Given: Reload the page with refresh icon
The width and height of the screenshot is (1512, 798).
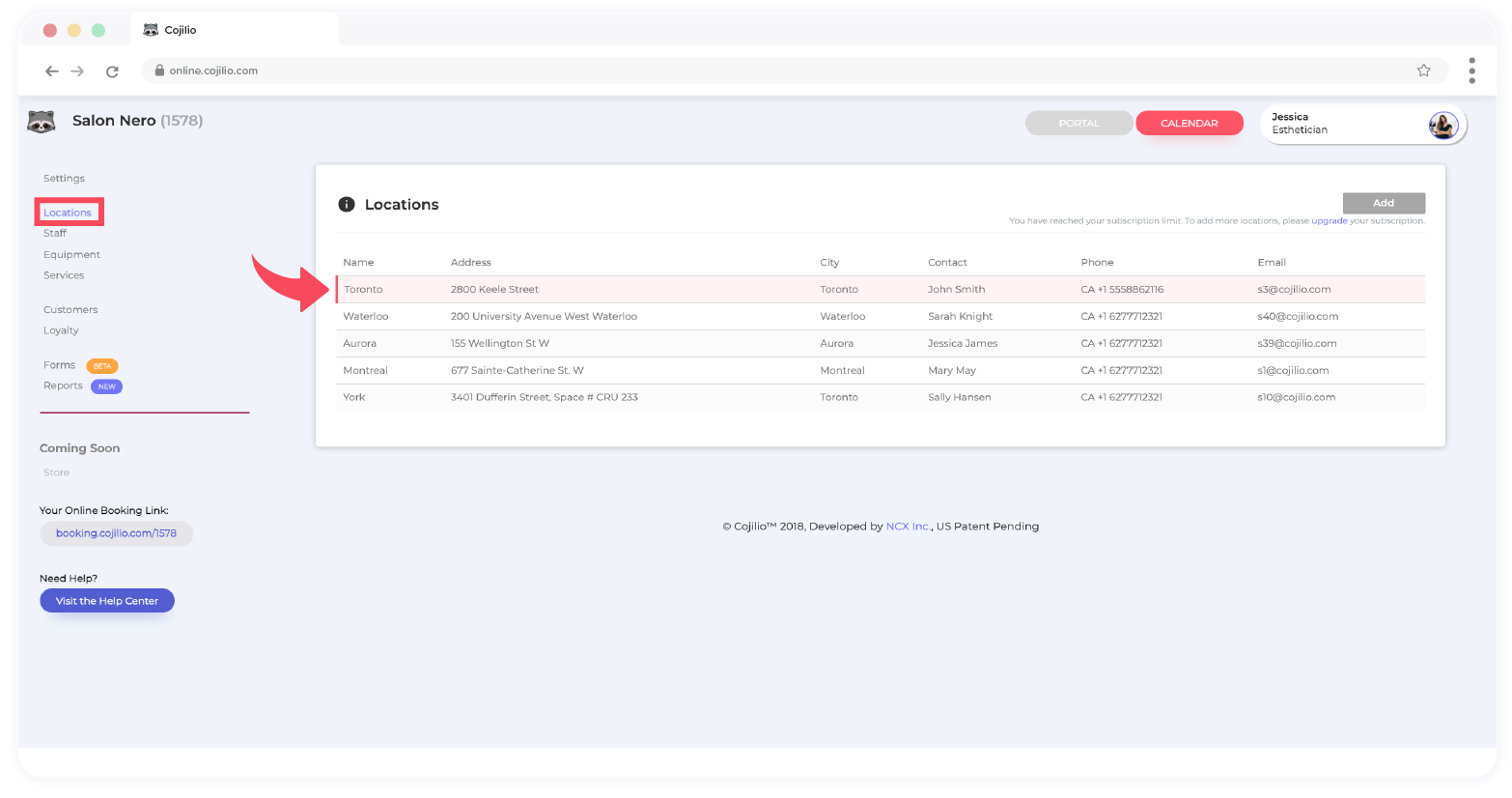Looking at the screenshot, I should coord(112,71).
